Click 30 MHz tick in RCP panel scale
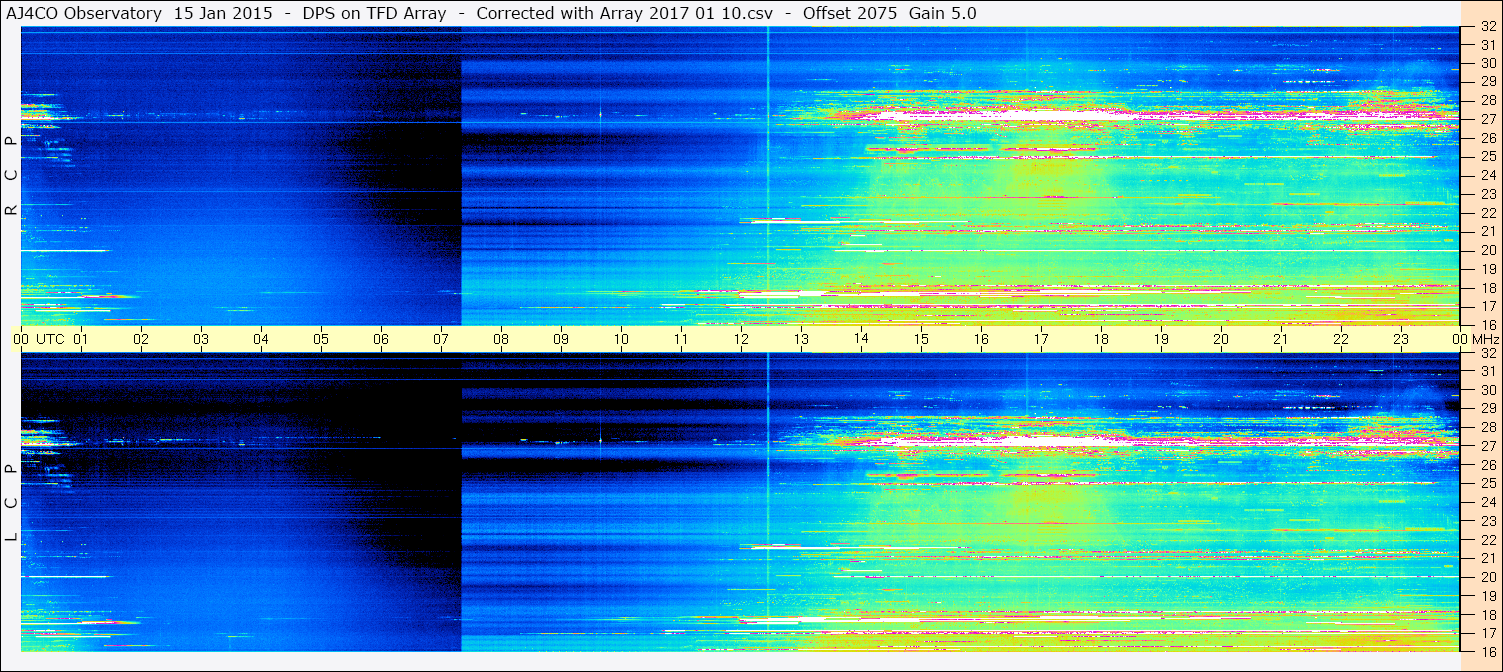1503x672 pixels. (x=1487, y=63)
